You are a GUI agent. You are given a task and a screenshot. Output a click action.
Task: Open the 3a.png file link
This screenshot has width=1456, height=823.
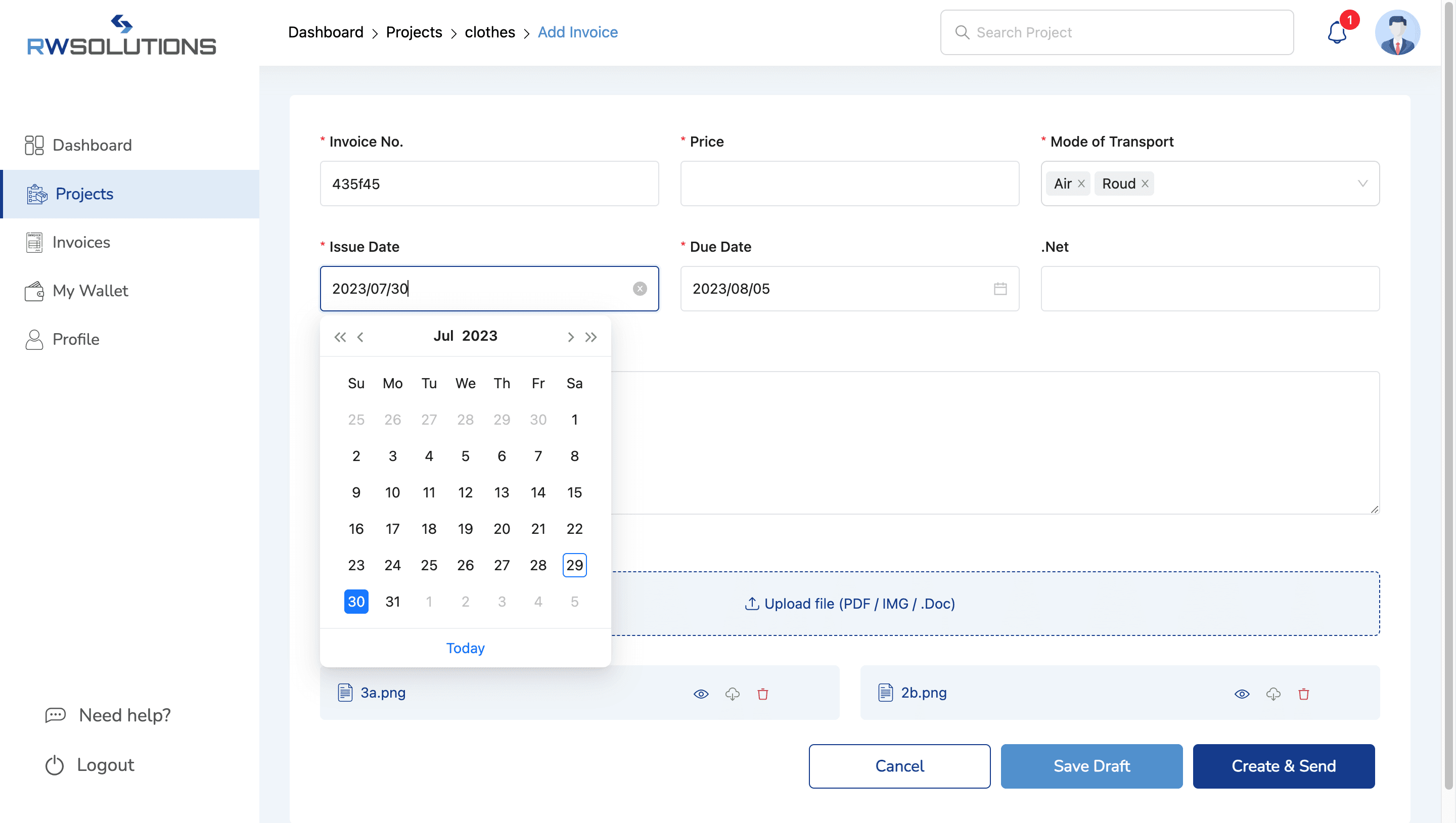coord(383,693)
